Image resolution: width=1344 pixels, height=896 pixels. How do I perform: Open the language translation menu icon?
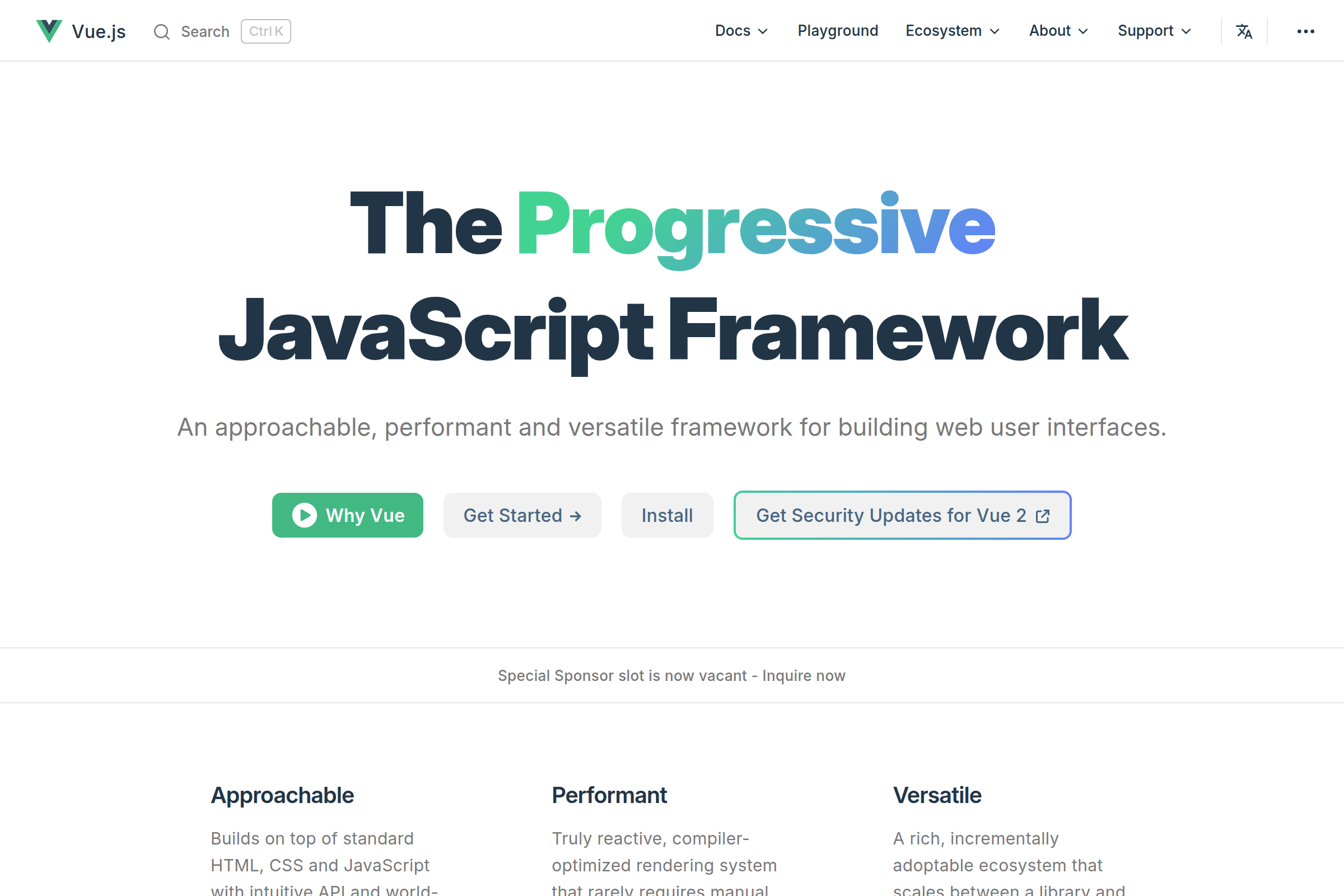[1244, 31]
